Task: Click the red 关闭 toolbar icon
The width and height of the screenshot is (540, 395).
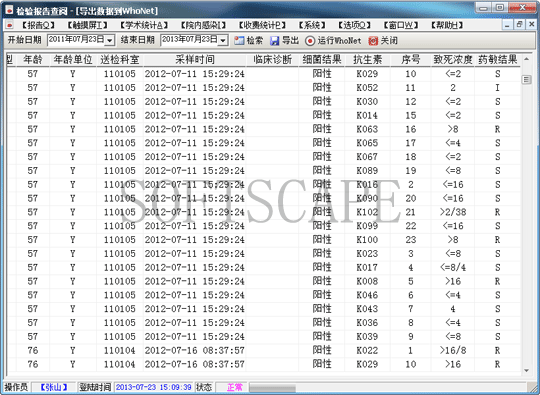Action: (373, 41)
